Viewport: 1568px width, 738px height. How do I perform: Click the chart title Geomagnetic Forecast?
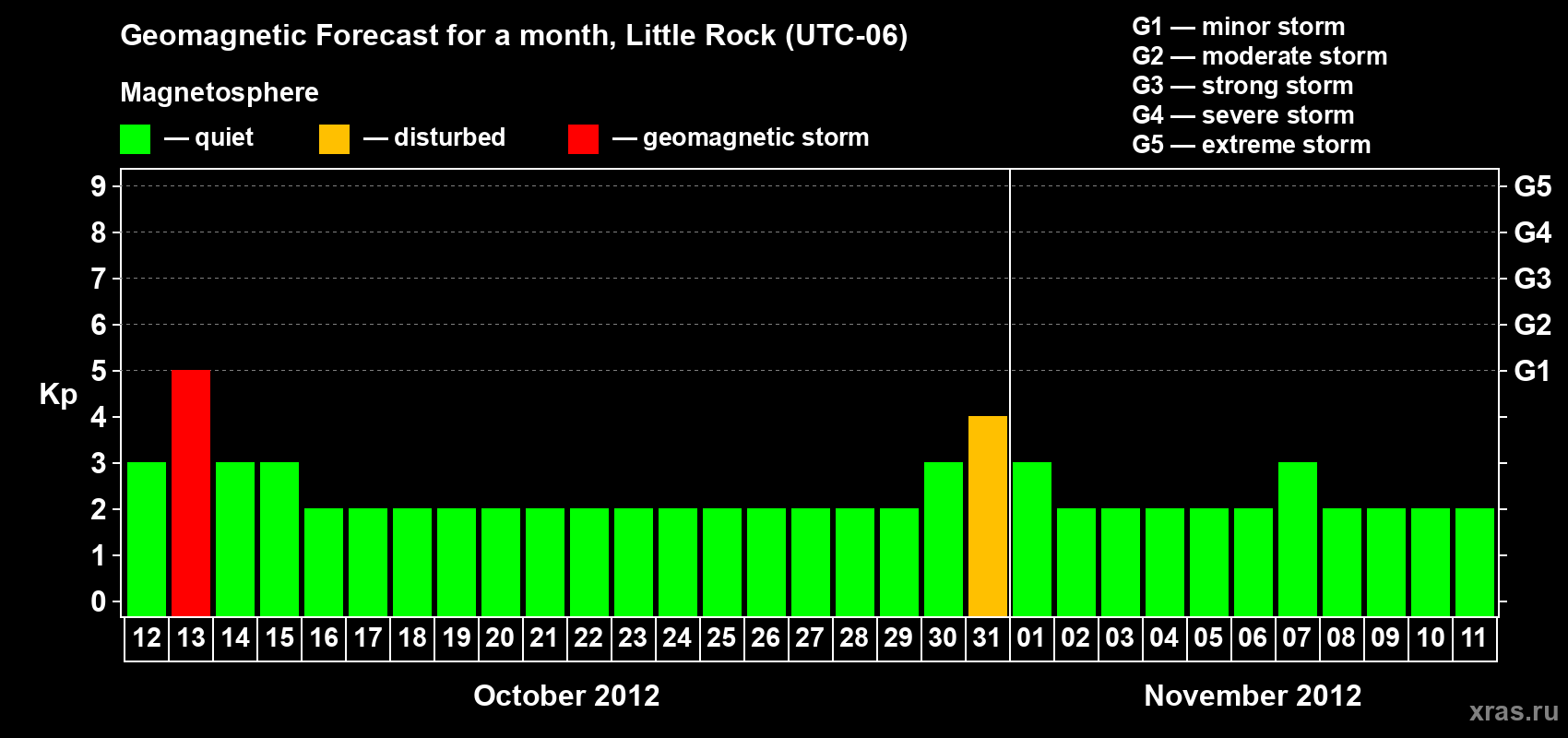click(x=514, y=35)
